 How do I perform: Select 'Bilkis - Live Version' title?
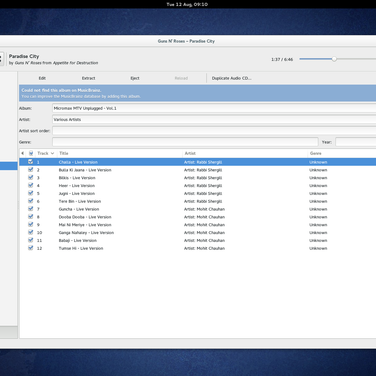[x=77, y=178]
